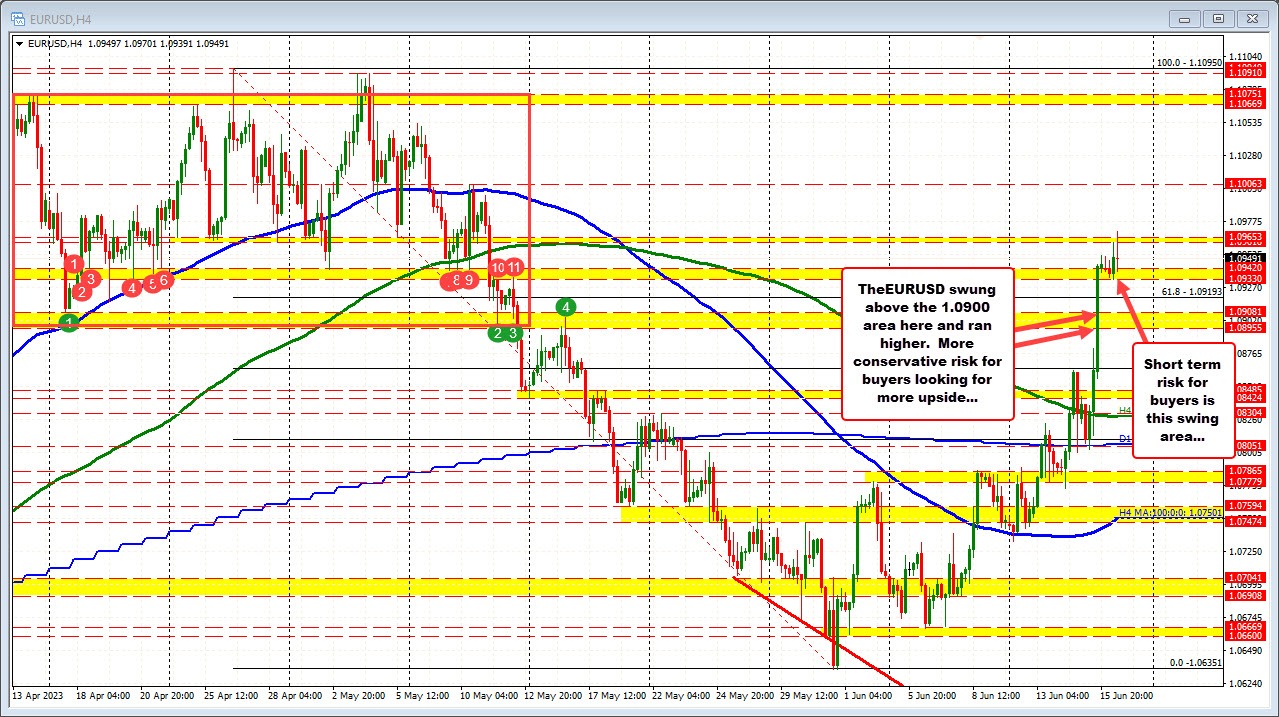1279x717 pixels.
Task: Select the green "2 3" swing low marker
Action: (505, 333)
